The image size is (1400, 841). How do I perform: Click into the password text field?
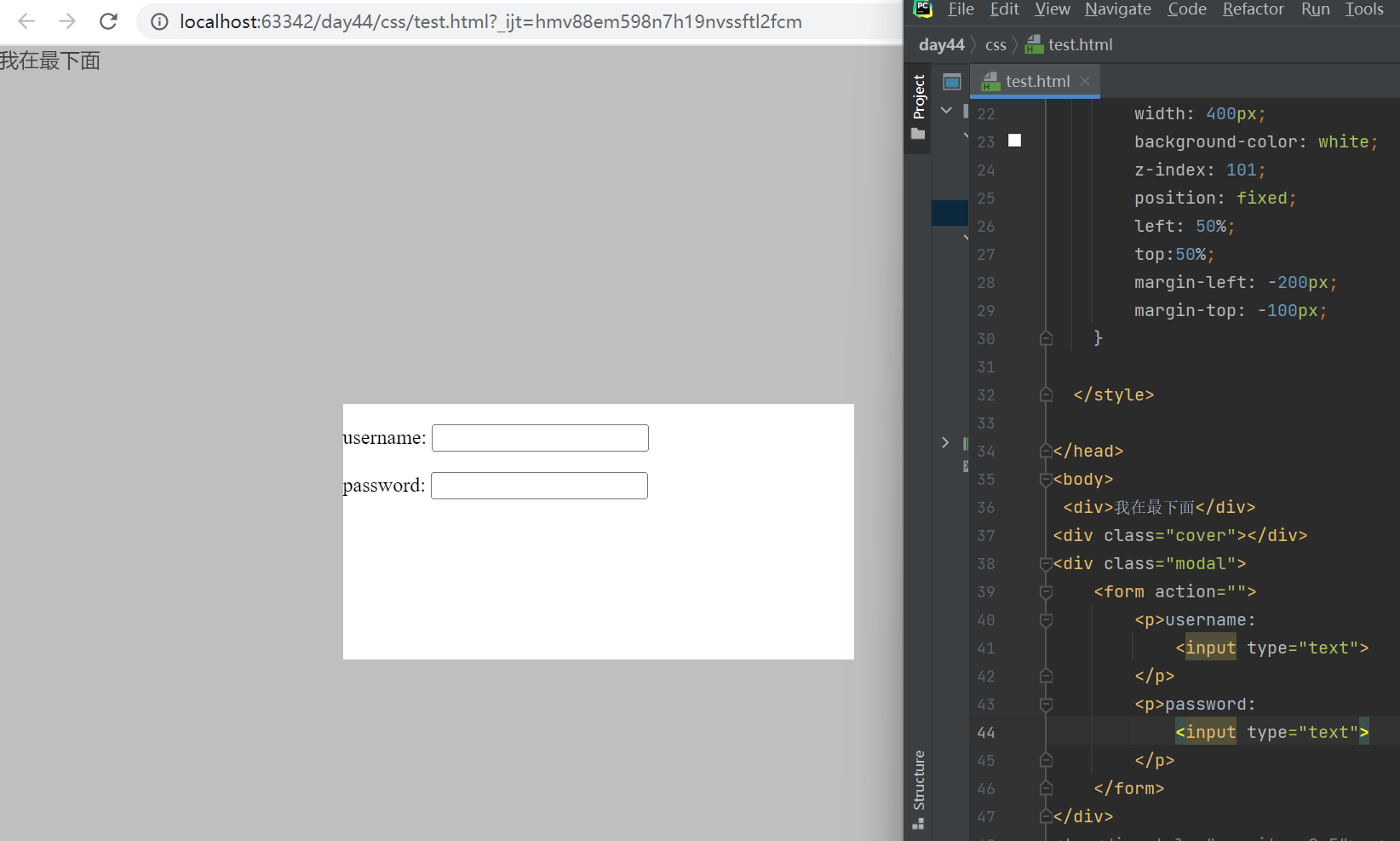539,486
